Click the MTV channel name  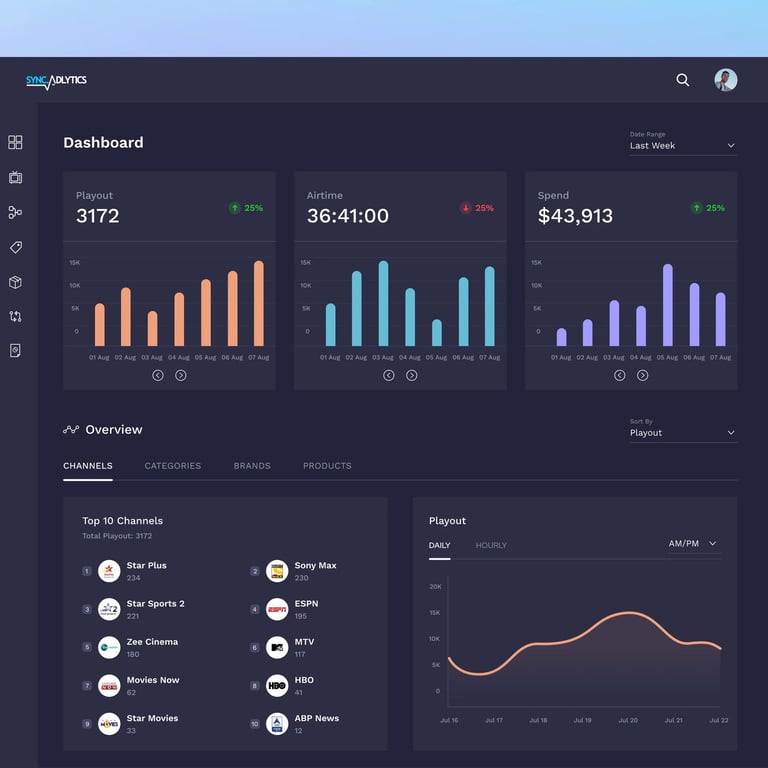[x=304, y=642]
